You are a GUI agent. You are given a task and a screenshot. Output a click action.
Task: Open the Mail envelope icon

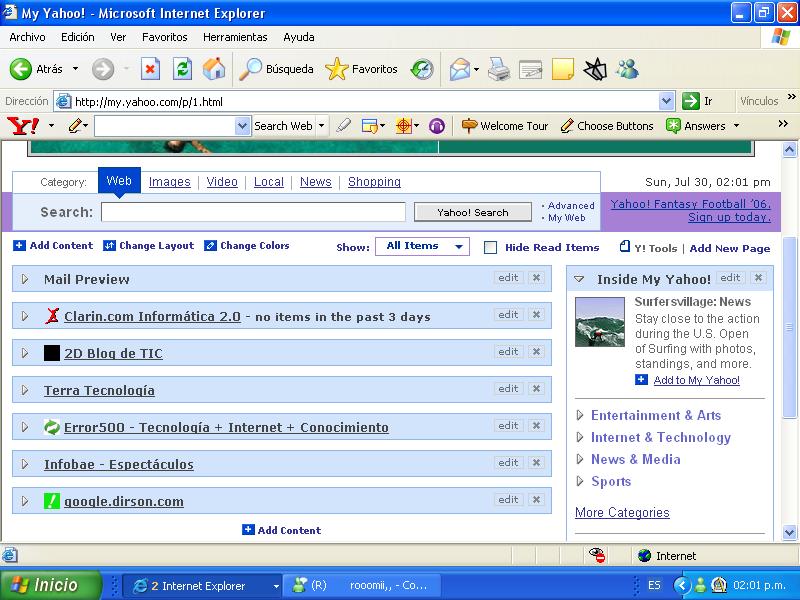[x=460, y=69]
